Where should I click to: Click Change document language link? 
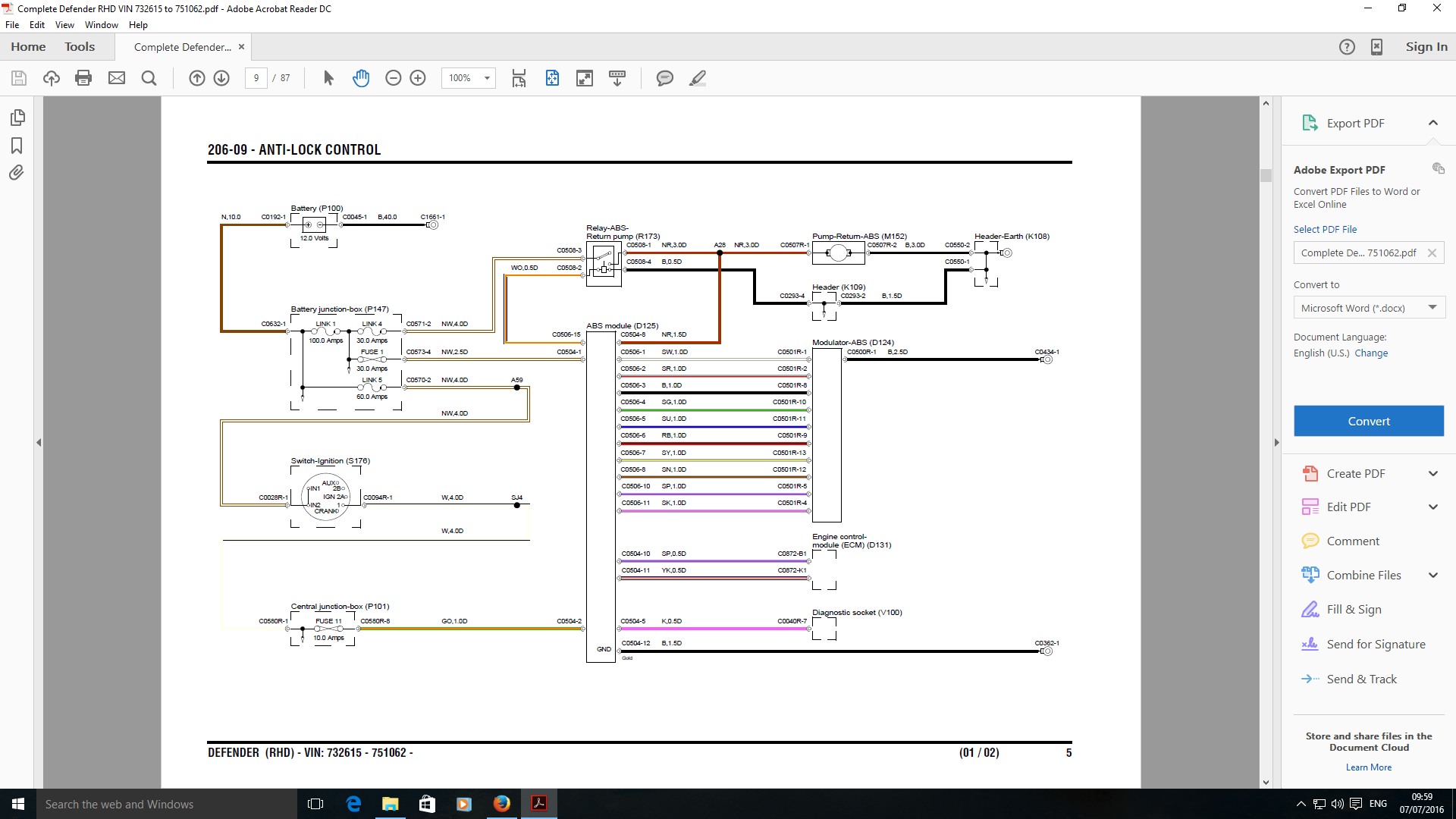(x=1371, y=353)
